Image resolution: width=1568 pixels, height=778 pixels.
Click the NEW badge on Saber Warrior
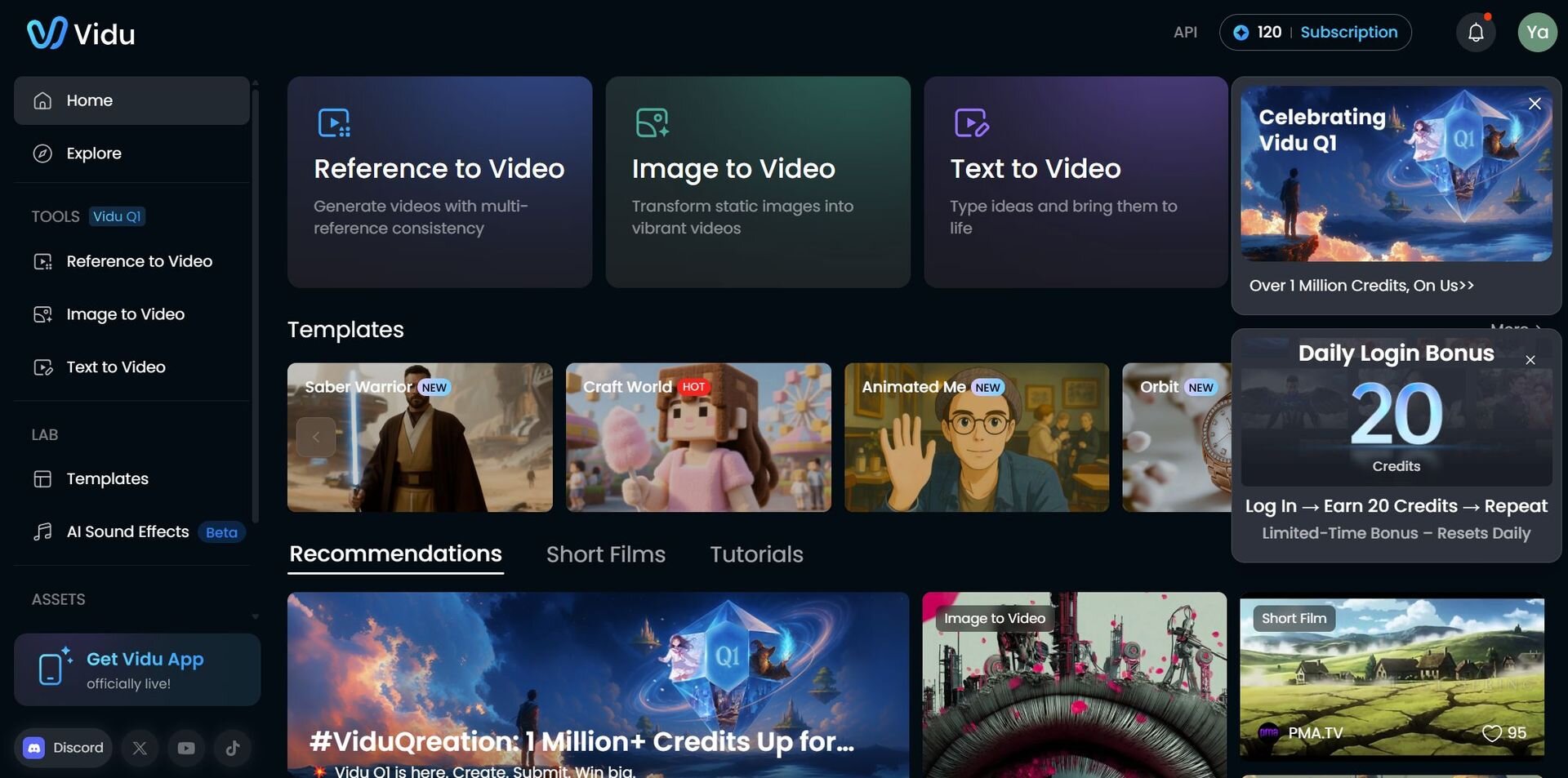pos(434,388)
